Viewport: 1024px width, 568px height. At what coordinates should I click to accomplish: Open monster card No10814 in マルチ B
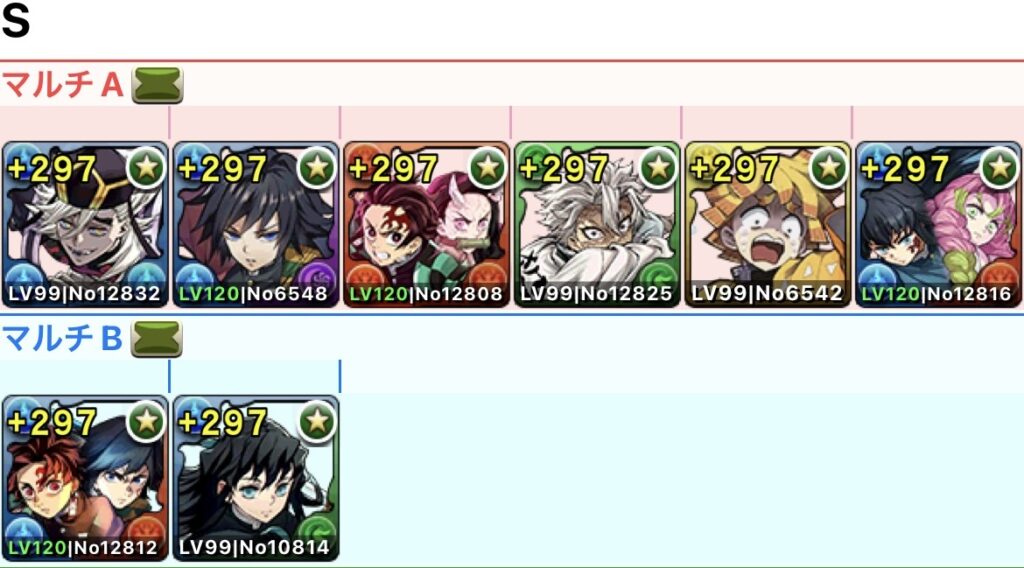click(256, 478)
